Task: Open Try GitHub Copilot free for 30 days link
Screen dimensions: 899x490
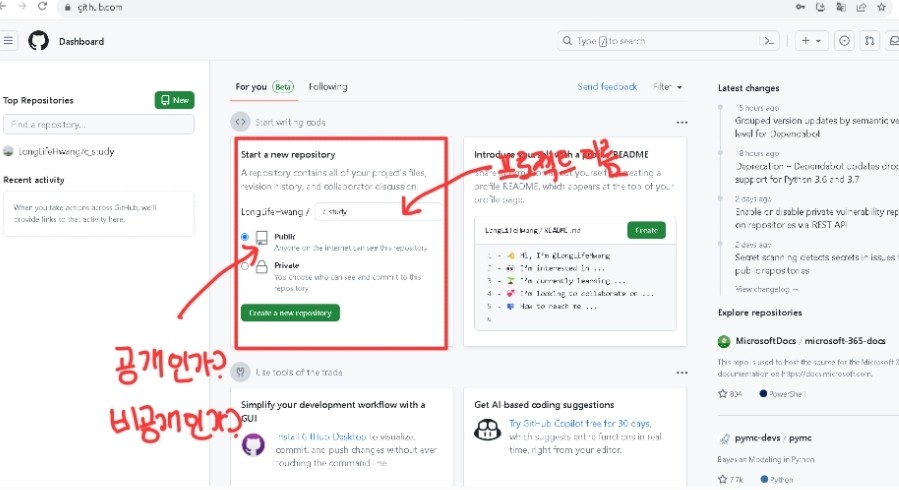Action: point(580,424)
